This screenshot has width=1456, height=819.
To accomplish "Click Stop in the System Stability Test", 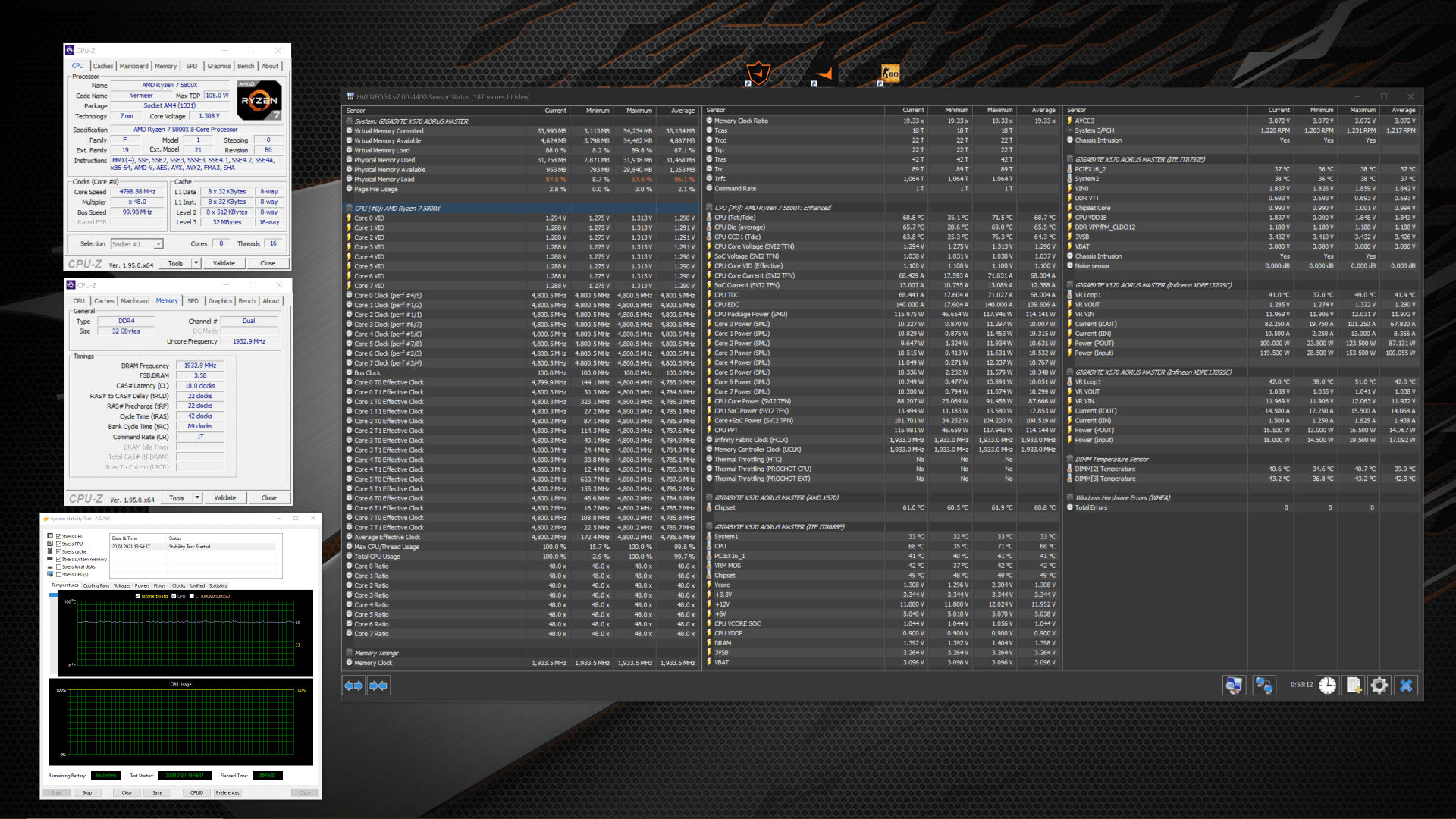I will click(x=87, y=792).
